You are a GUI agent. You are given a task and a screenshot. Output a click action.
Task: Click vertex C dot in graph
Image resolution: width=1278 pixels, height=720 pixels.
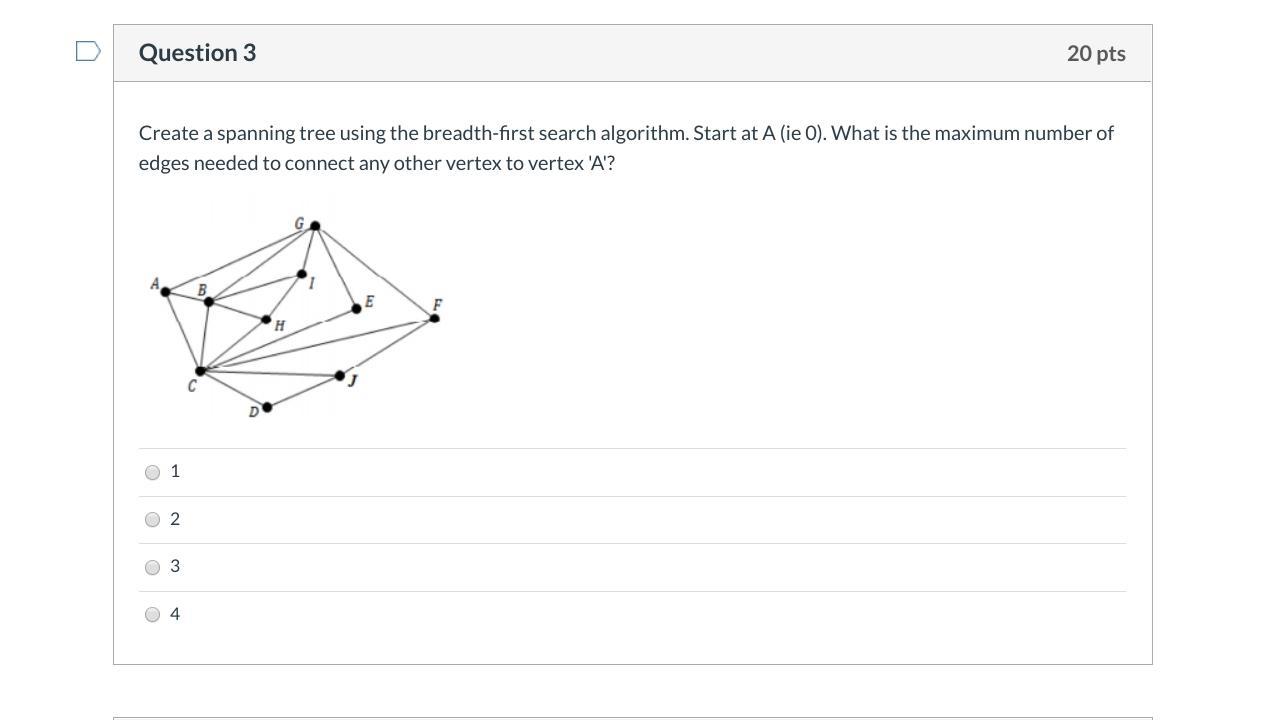tap(200, 371)
